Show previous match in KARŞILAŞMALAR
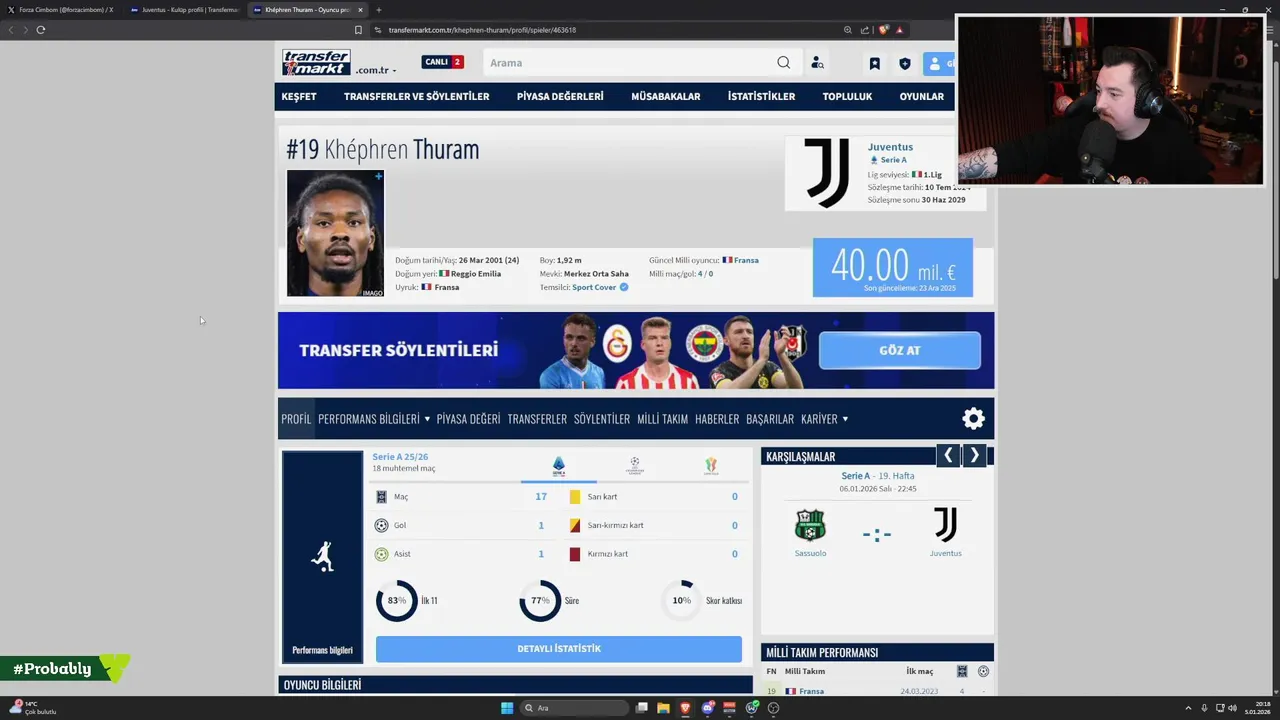The width and height of the screenshot is (1280, 720). click(x=948, y=456)
